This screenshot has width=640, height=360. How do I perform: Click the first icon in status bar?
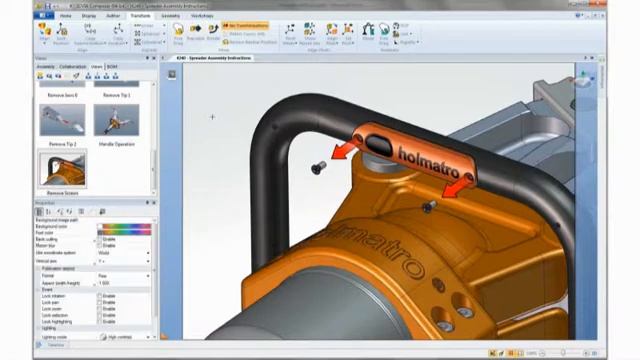click(493, 353)
